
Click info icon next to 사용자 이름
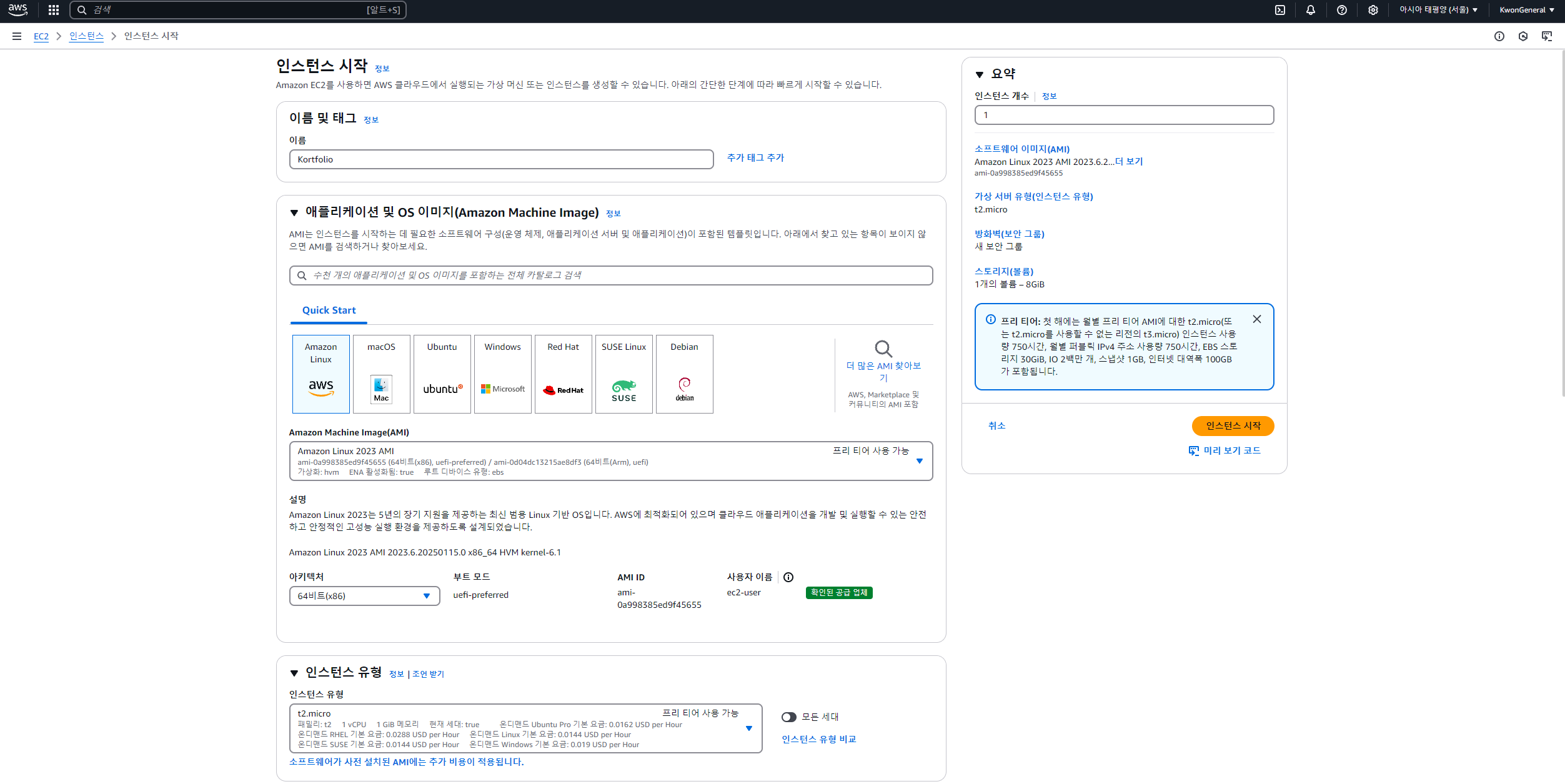click(788, 577)
